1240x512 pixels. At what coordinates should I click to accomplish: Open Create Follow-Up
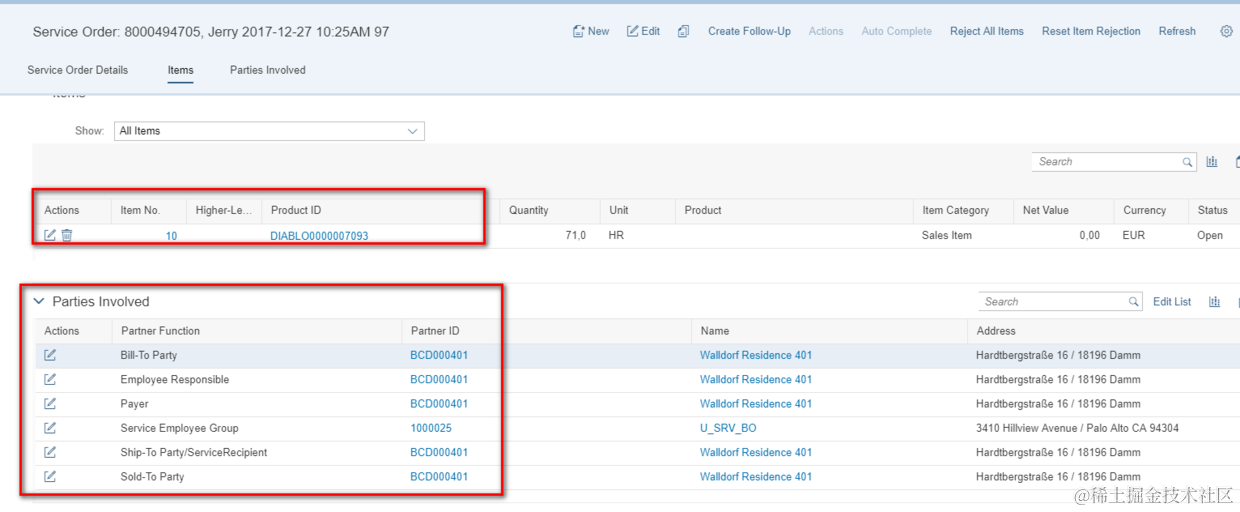(749, 31)
